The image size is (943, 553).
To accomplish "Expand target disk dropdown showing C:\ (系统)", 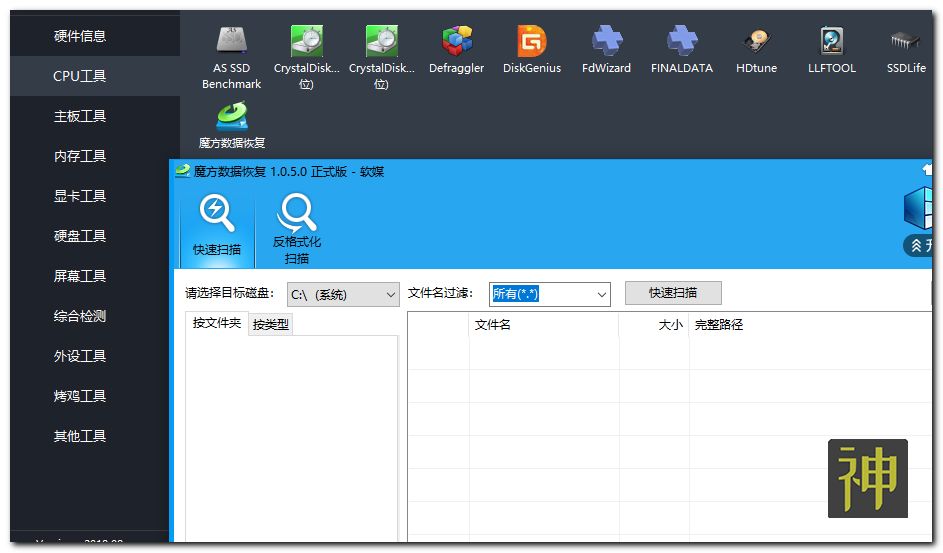I will point(343,295).
